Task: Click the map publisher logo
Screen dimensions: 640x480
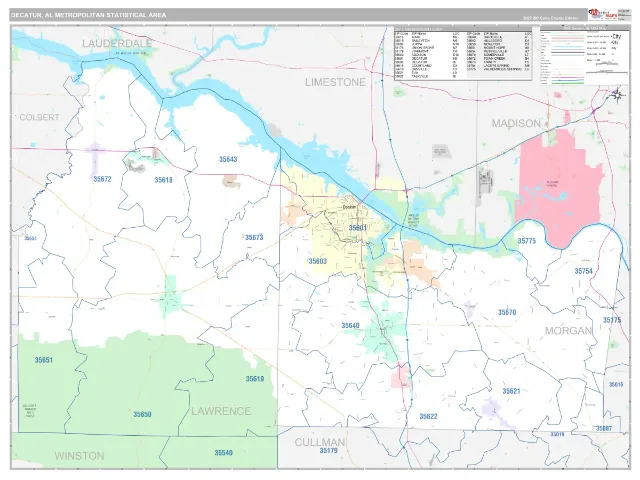Action: [x=602, y=14]
